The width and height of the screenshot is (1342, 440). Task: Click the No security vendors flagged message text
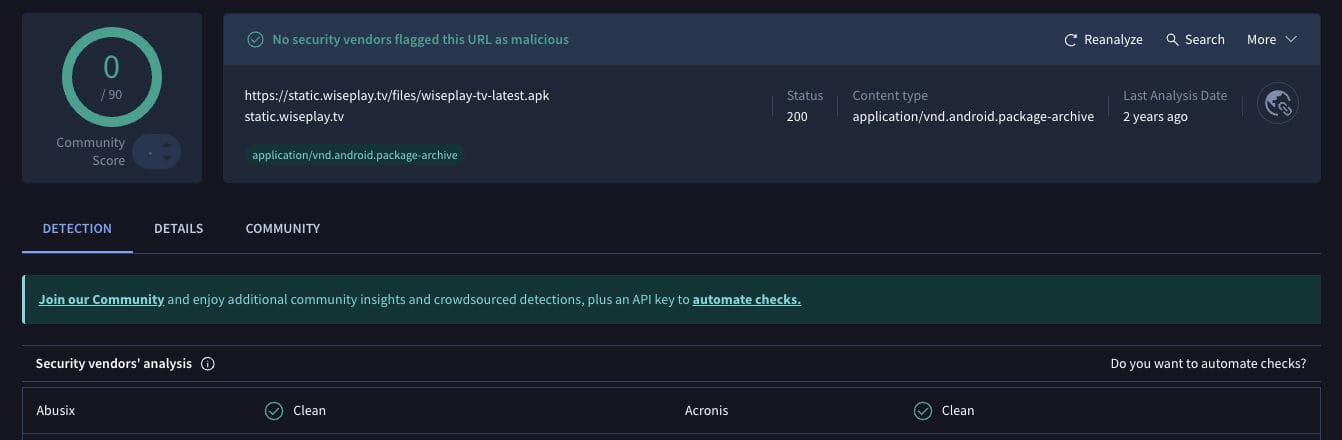pyautogui.click(x=421, y=40)
